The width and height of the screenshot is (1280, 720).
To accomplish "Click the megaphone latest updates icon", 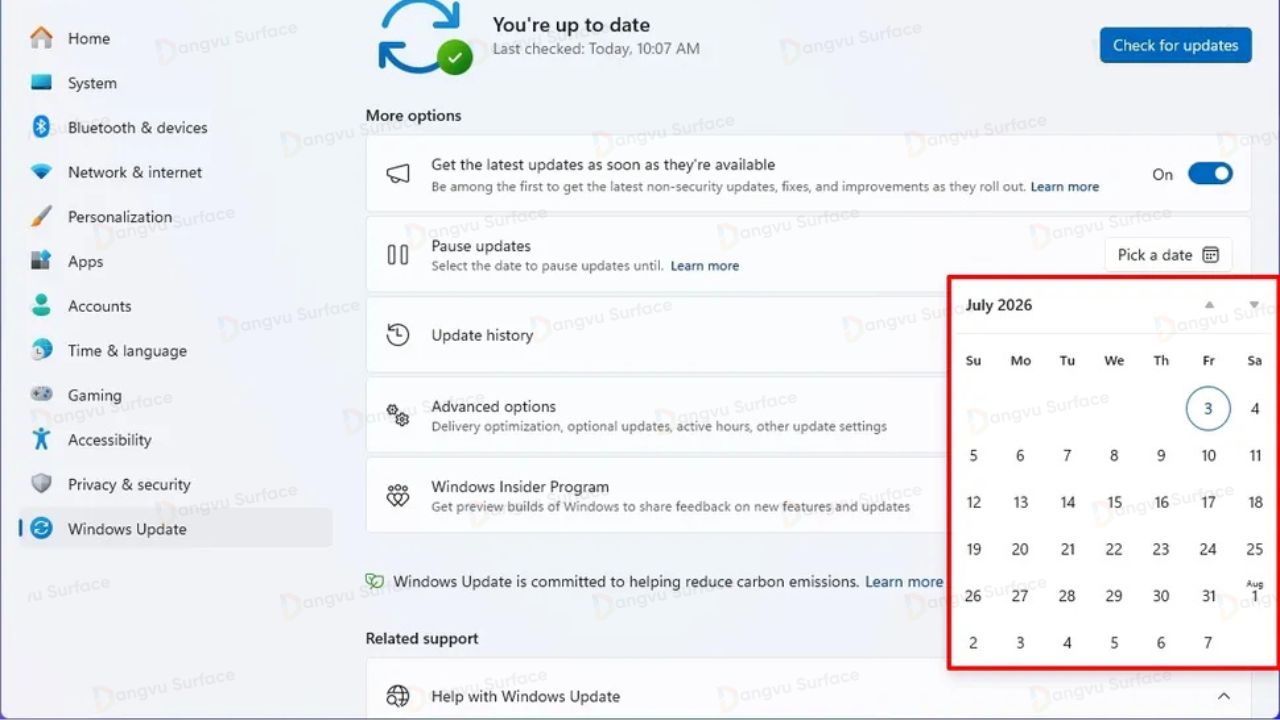I will click(x=398, y=174).
